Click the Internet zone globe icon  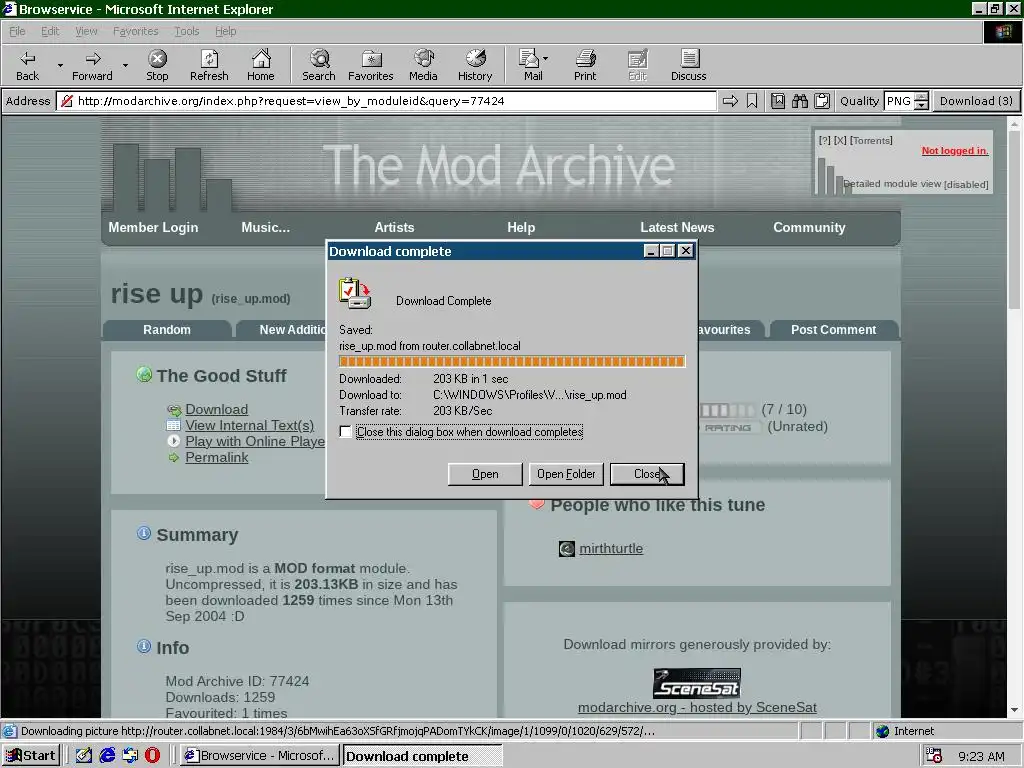[x=882, y=731]
